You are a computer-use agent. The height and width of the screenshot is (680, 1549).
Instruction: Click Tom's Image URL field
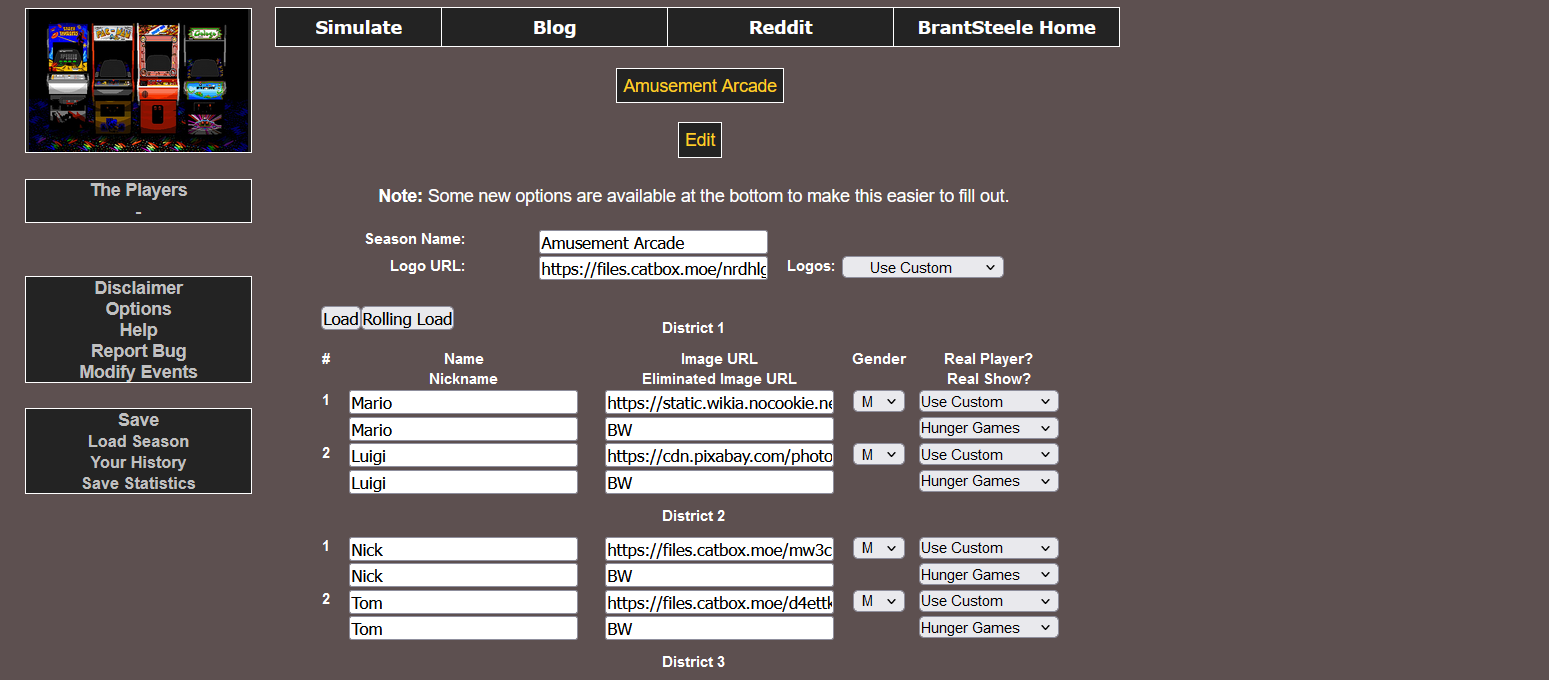click(x=719, y=602)
